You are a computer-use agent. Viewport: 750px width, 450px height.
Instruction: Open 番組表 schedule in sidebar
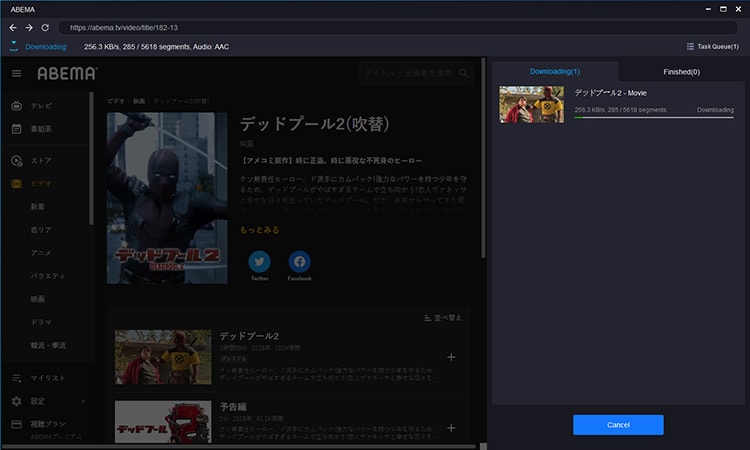(41, 129)
